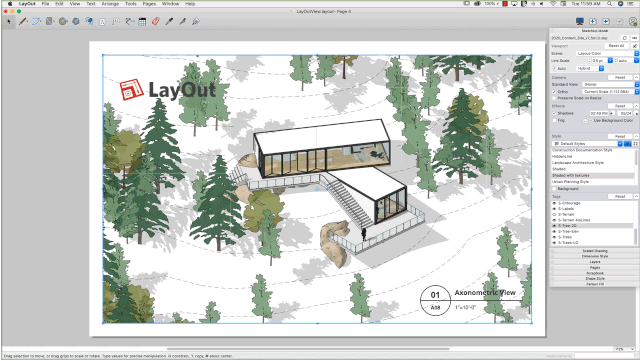This screenshot has width=640, height=361.
Task: Open the Line Scale value dropdown
Action: click(610, 60)
